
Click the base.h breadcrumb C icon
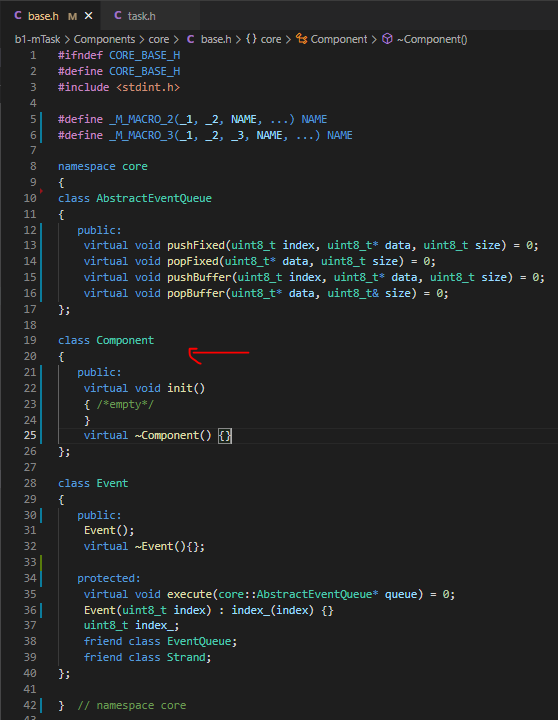(191, 39)
